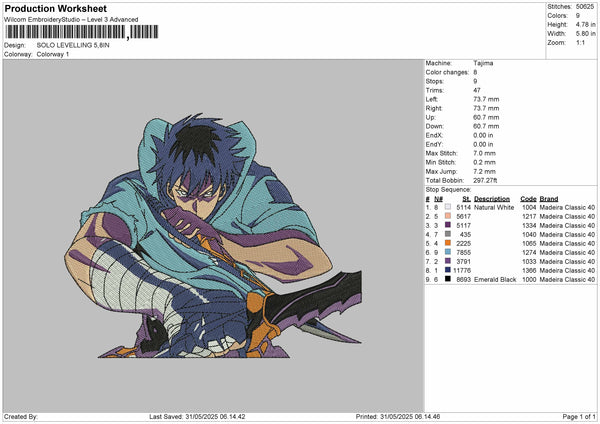Image resolution: width=600 pixels, height=424 pixels.
Task: Click the barcode under the software name
Action: coord(81,32)
